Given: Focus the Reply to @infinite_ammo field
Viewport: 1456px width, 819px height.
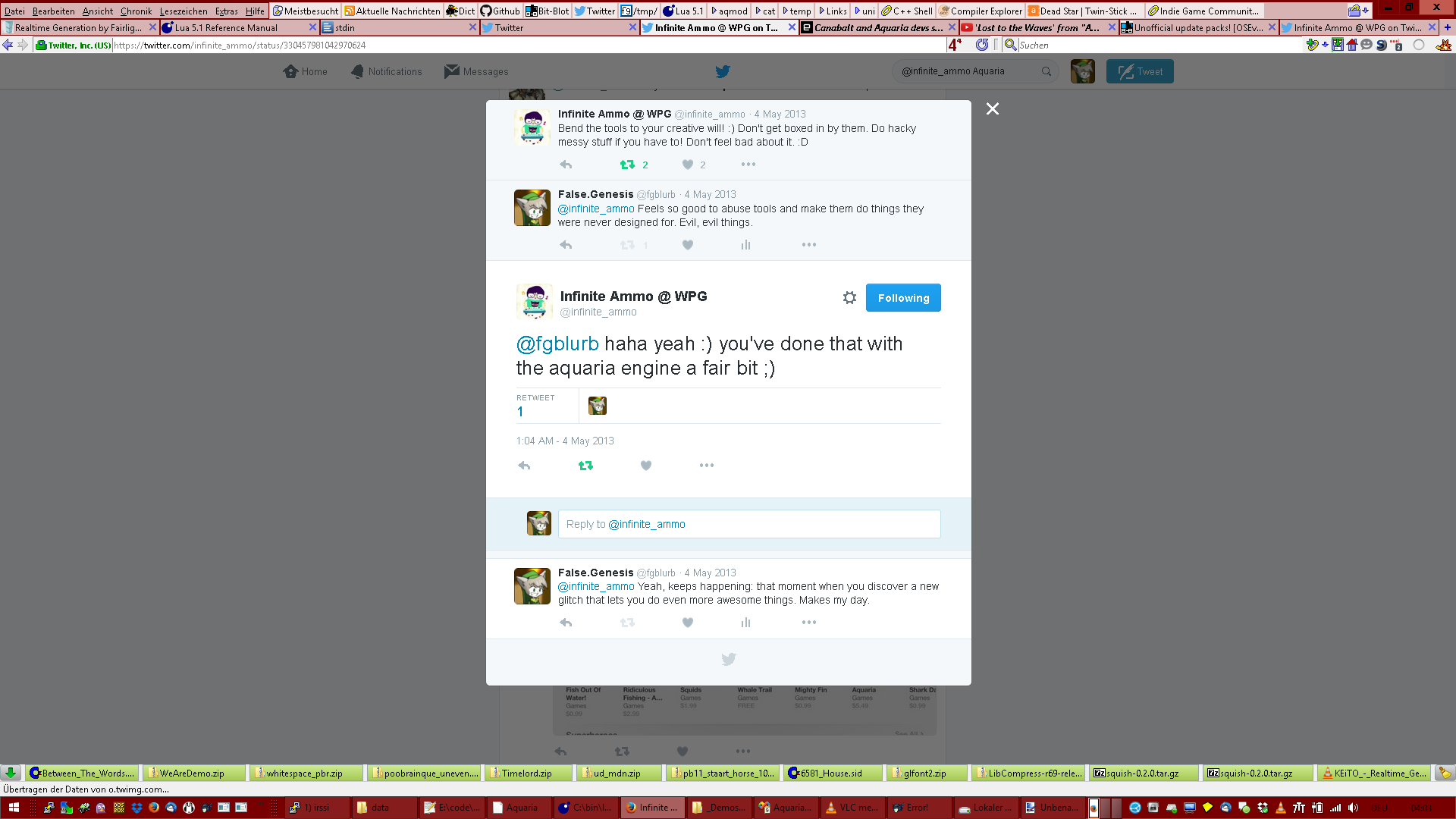Looking at the screenshot, I should click(749, 524).
